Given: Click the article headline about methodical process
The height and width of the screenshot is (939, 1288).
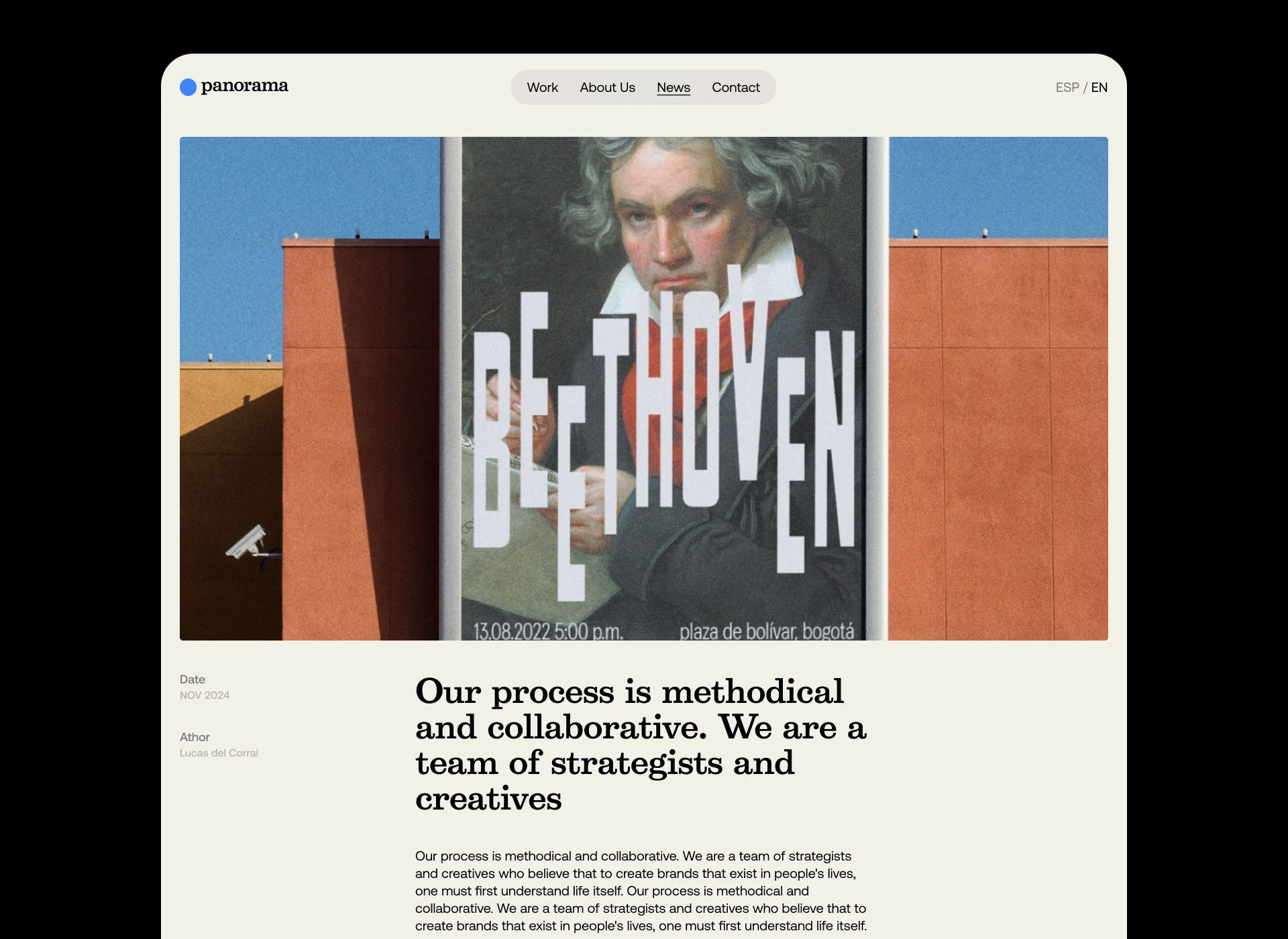Looking at the screenshot, I should (641, 744).
